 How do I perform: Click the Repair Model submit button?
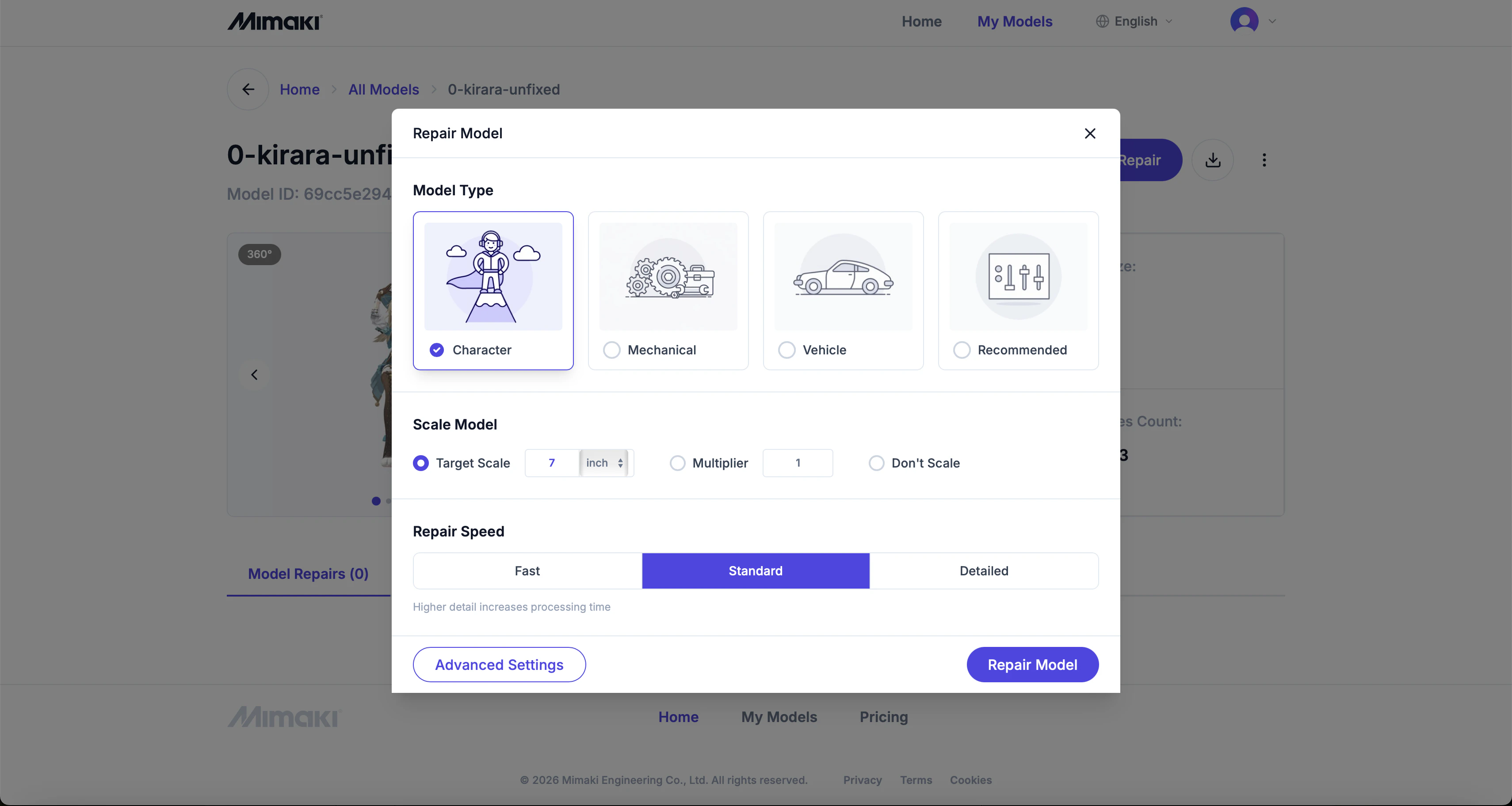click(x=1032, y=665)
